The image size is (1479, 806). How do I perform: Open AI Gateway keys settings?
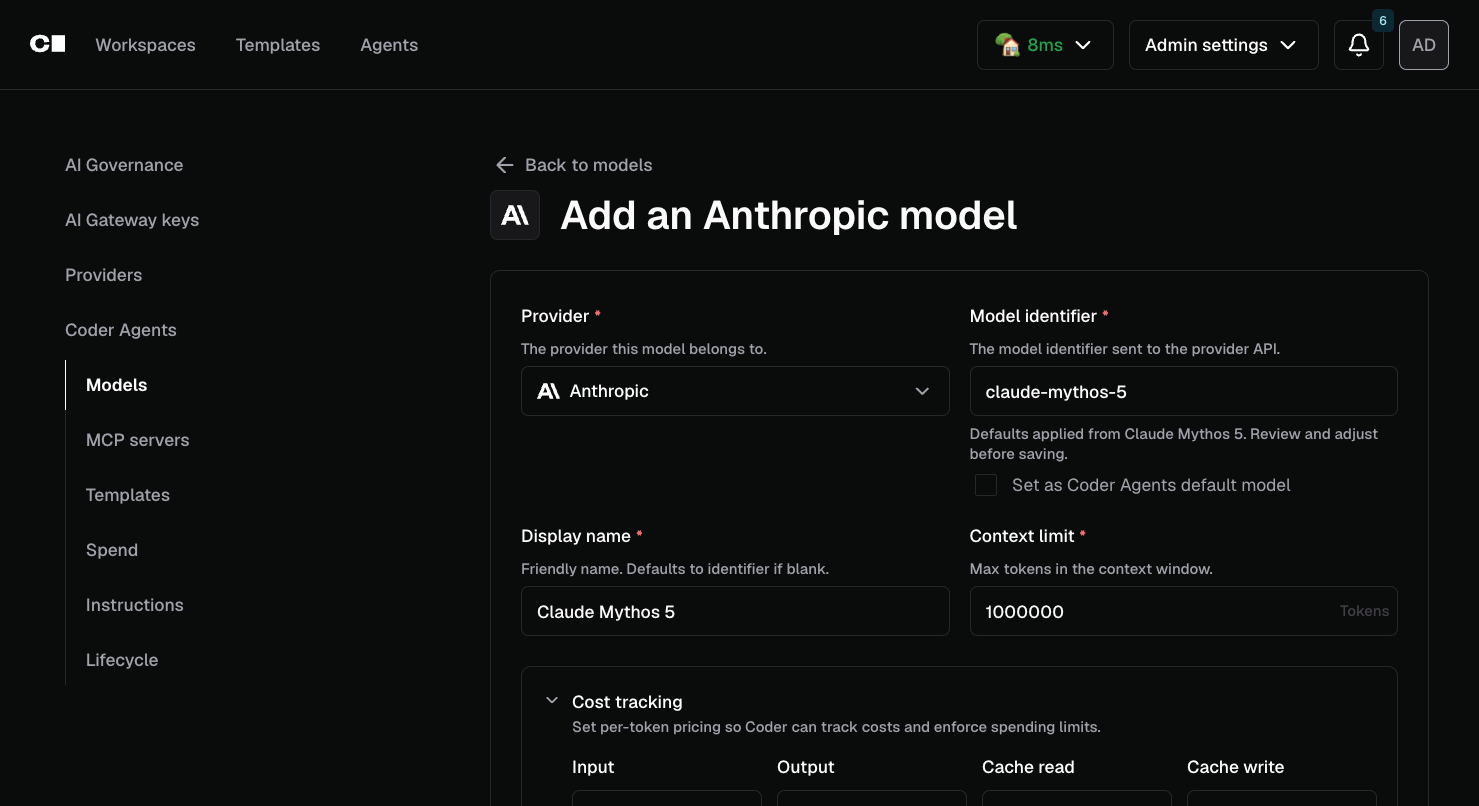click(132, 220)
